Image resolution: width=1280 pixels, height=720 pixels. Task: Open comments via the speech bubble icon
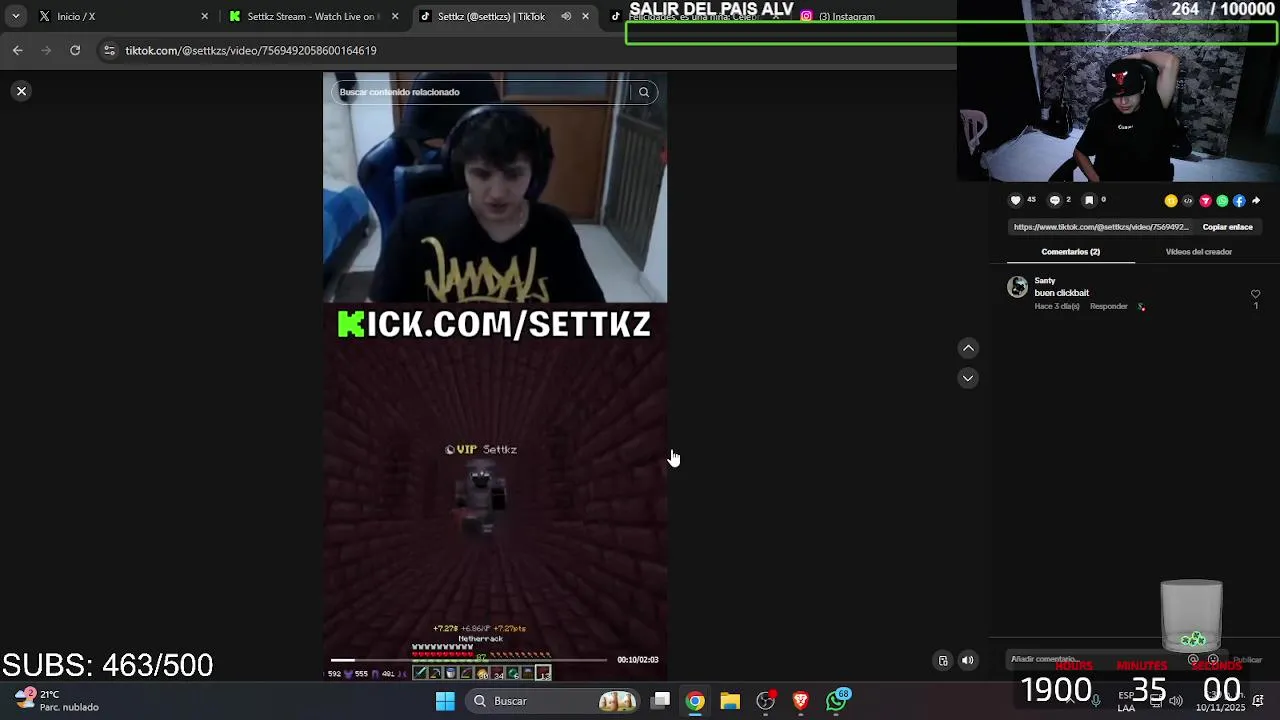click(1054, 200)
